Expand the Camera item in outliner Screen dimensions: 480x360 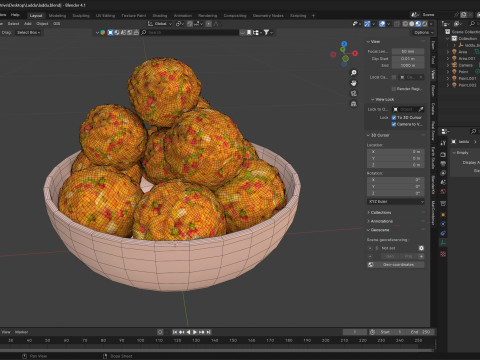448,65
